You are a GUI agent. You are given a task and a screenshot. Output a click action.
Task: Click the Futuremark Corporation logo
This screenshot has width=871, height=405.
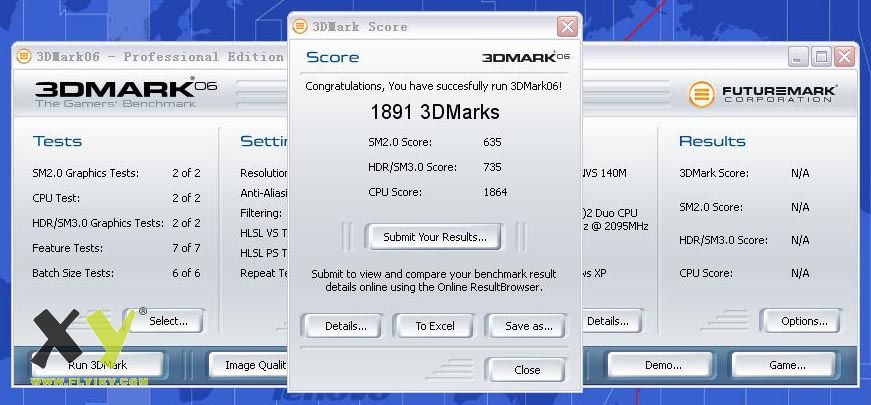click(x=762, y=94)
